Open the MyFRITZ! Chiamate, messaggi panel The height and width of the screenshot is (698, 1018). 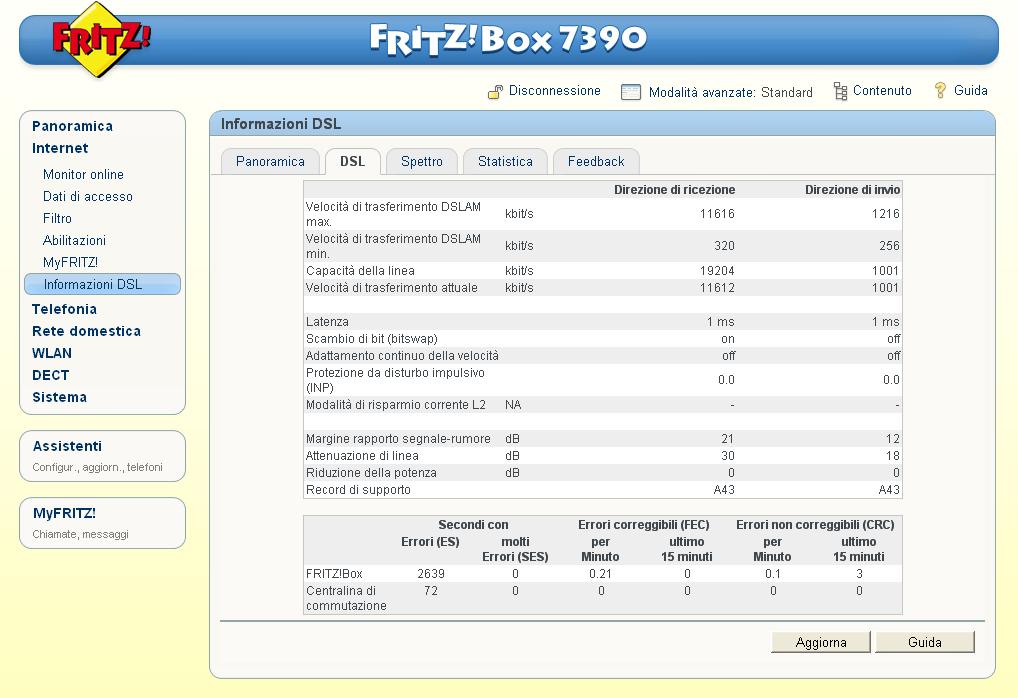[x=103, y=523]
